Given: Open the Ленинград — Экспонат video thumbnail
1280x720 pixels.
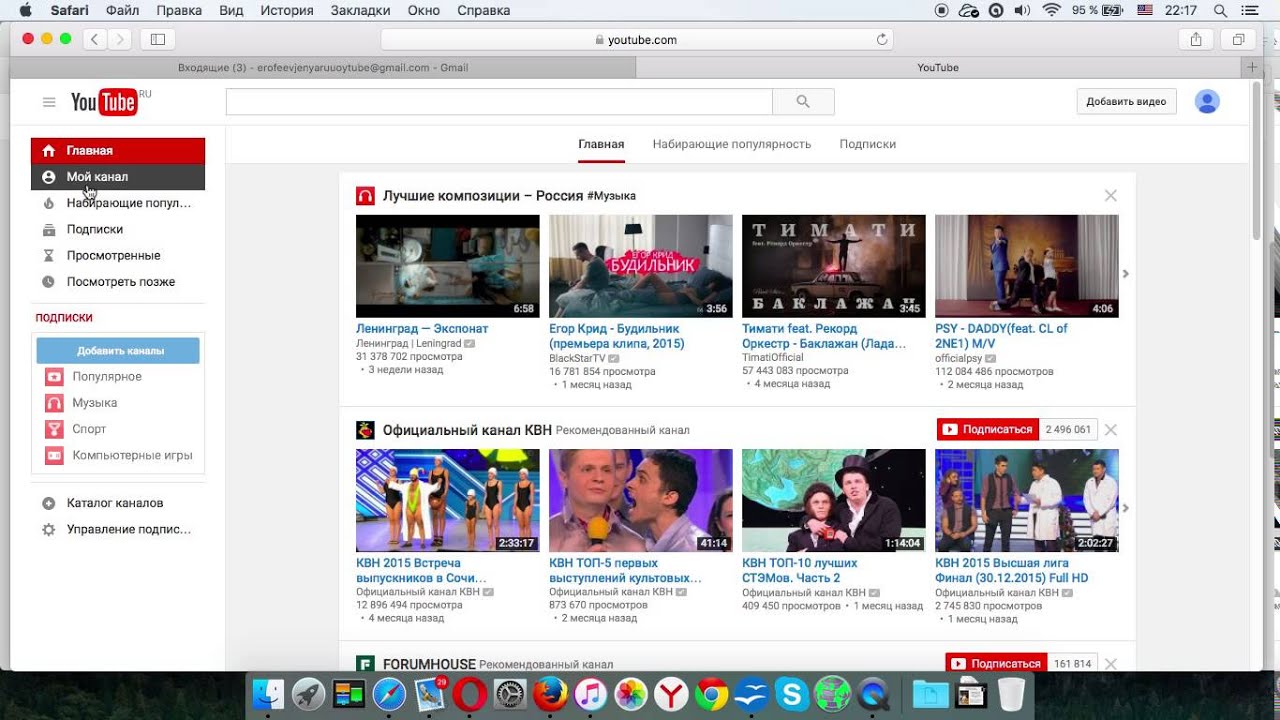Looking at the screenshot, I should tap(447, 266).
